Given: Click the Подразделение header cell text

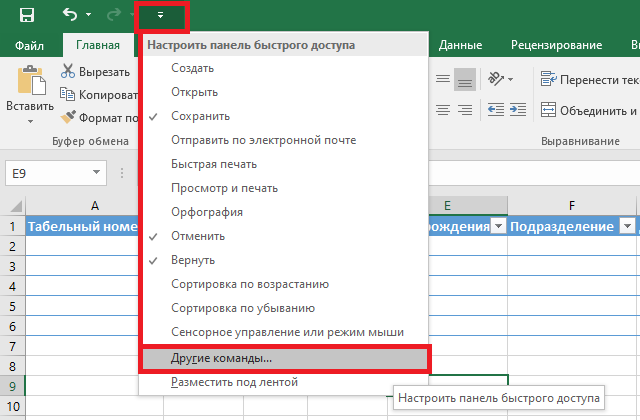Looking at the screenshot, I should point(562,226).
